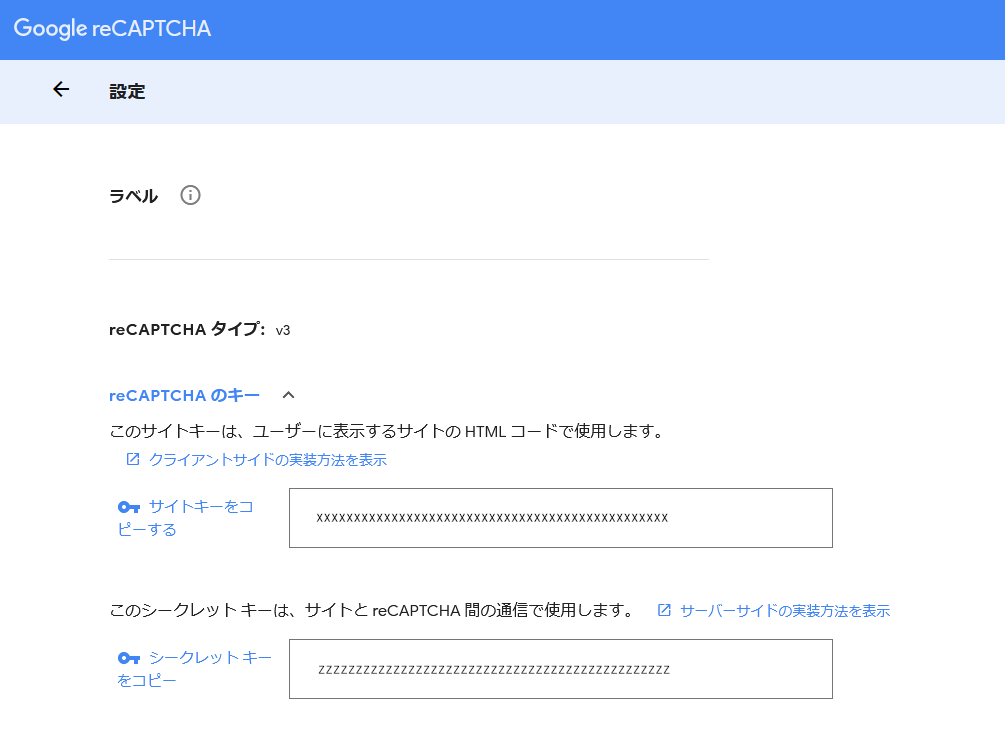Click the secret key description sentence

372,611
